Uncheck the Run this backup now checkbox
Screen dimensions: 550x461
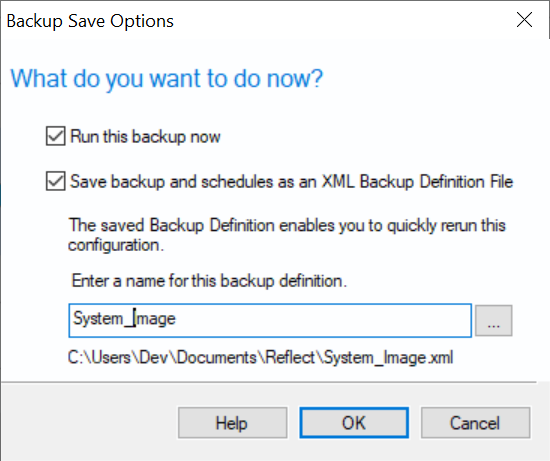[55, 136]
